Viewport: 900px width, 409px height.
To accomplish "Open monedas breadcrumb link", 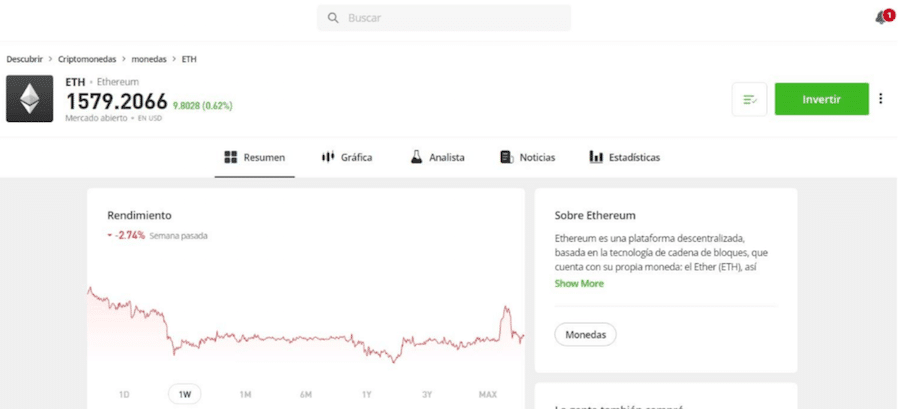I will tap(149, 59).
